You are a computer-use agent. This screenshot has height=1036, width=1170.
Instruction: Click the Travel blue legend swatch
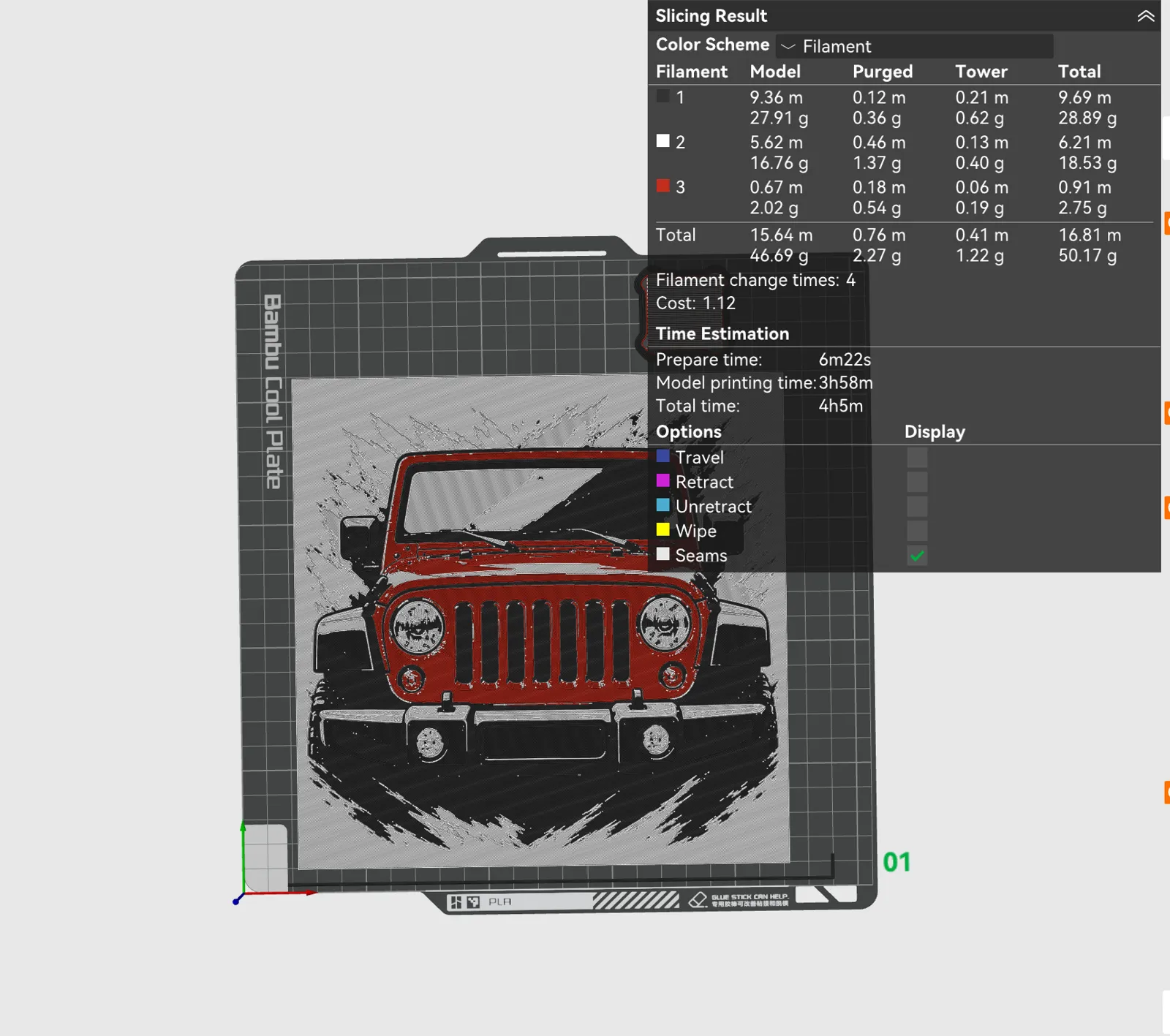663,455
